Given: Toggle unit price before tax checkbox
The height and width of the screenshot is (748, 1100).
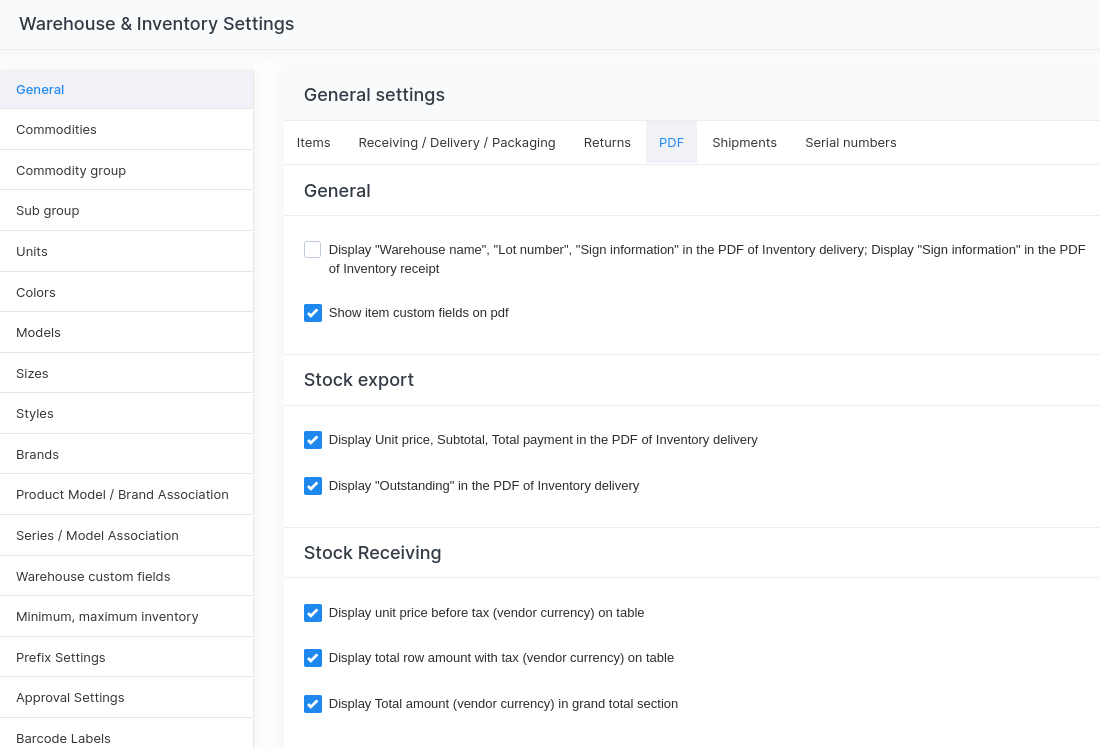Looking at the screenshot, I should (x=313, y=613).
